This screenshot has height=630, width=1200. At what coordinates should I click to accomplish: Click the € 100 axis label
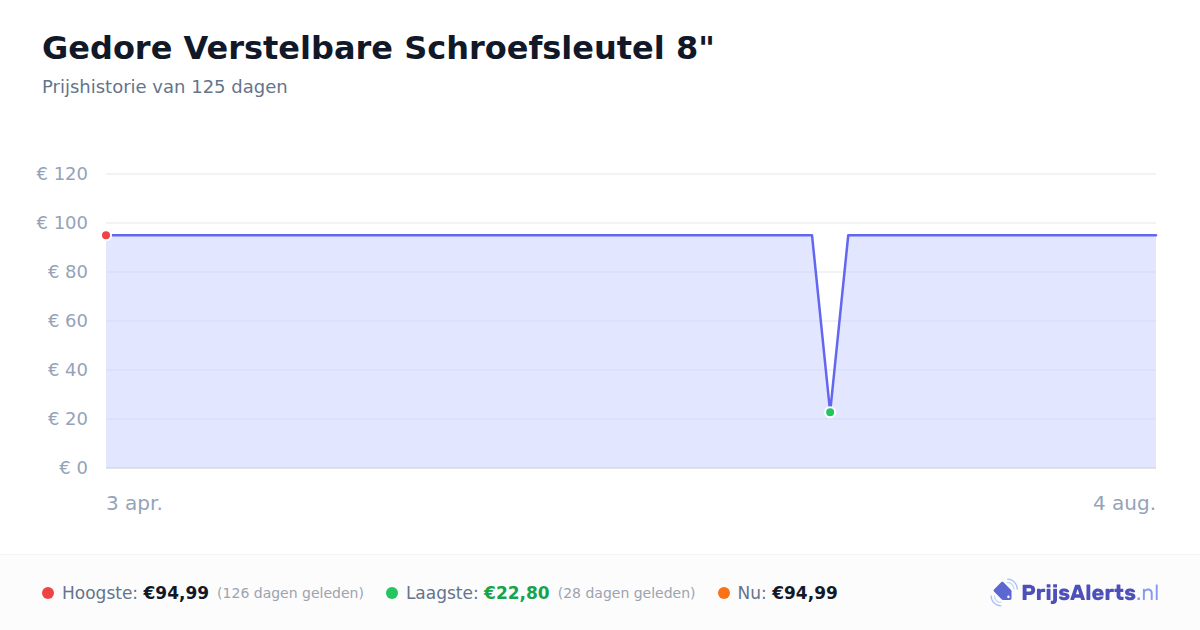tap(62, 223)
